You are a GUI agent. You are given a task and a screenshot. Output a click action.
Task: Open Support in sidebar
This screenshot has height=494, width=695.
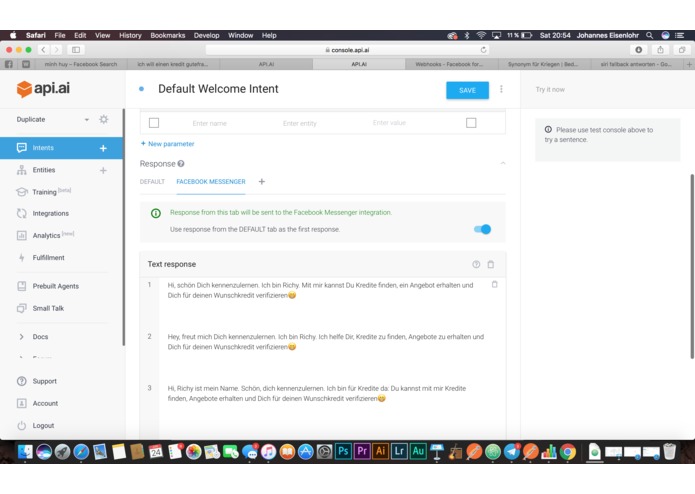tap(44, 381)
